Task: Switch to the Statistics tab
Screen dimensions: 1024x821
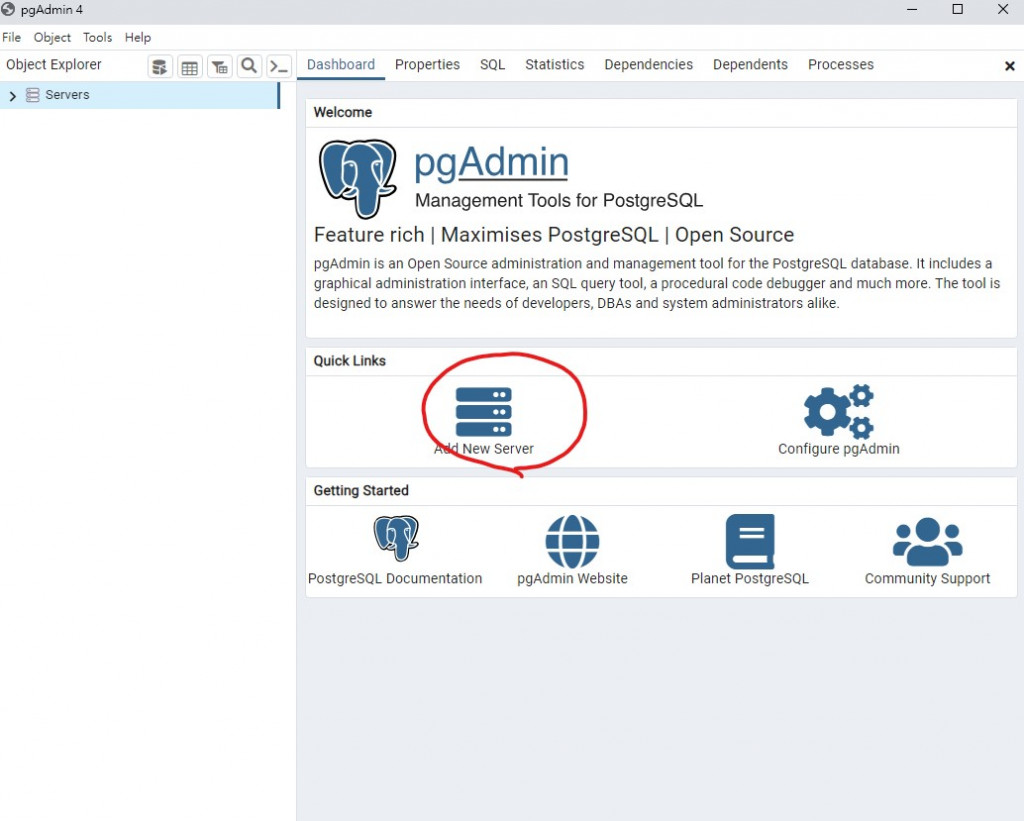Action: click(554, 65)
